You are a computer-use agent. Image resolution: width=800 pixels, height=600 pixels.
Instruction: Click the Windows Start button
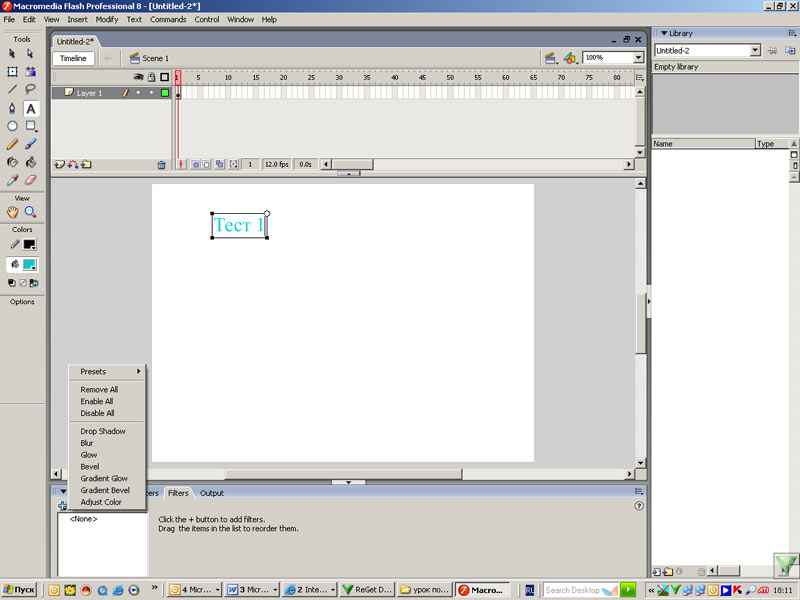click(20, 590)
